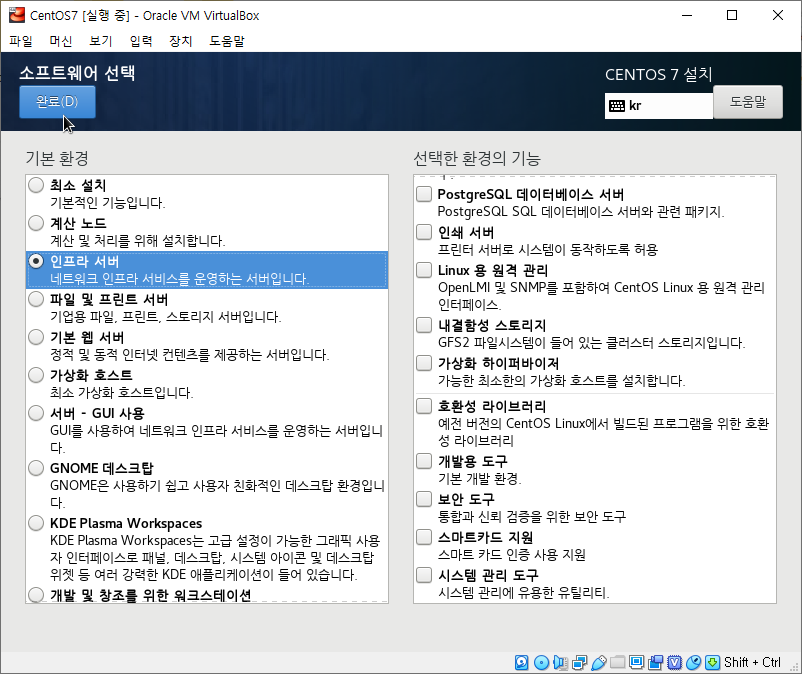Select the 최소 설치 environment
The height and width of the screenshot is (674, 802).
(x=36, y=185)
